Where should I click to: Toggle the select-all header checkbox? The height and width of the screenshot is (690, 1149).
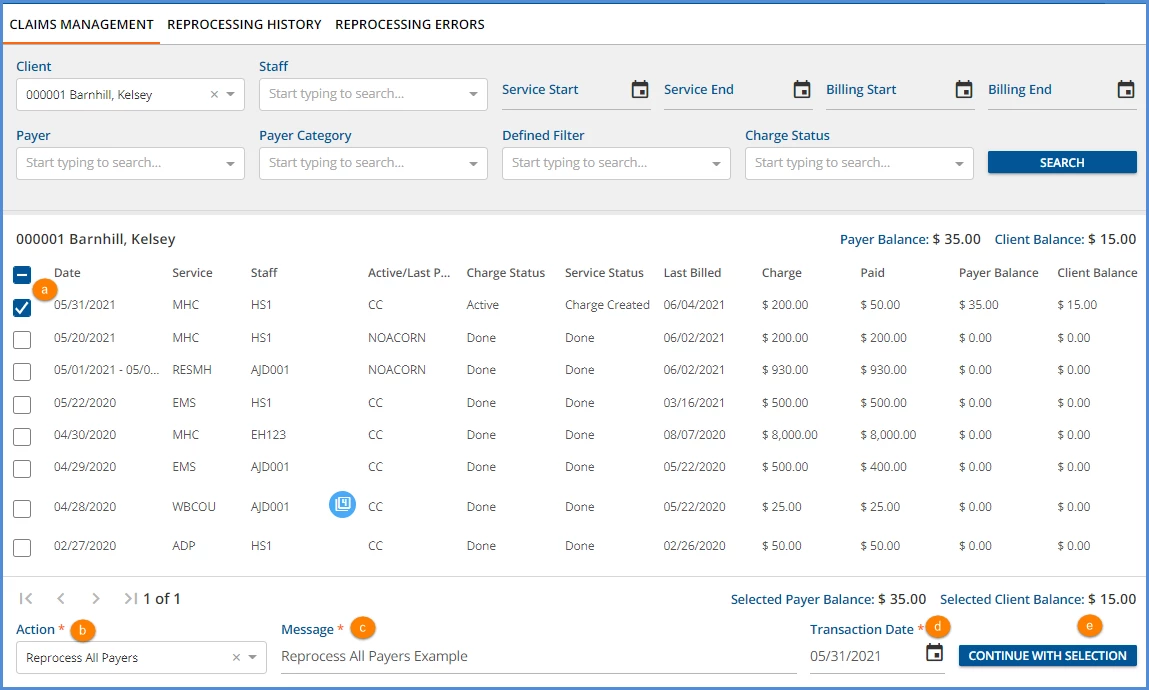point(22,275)
